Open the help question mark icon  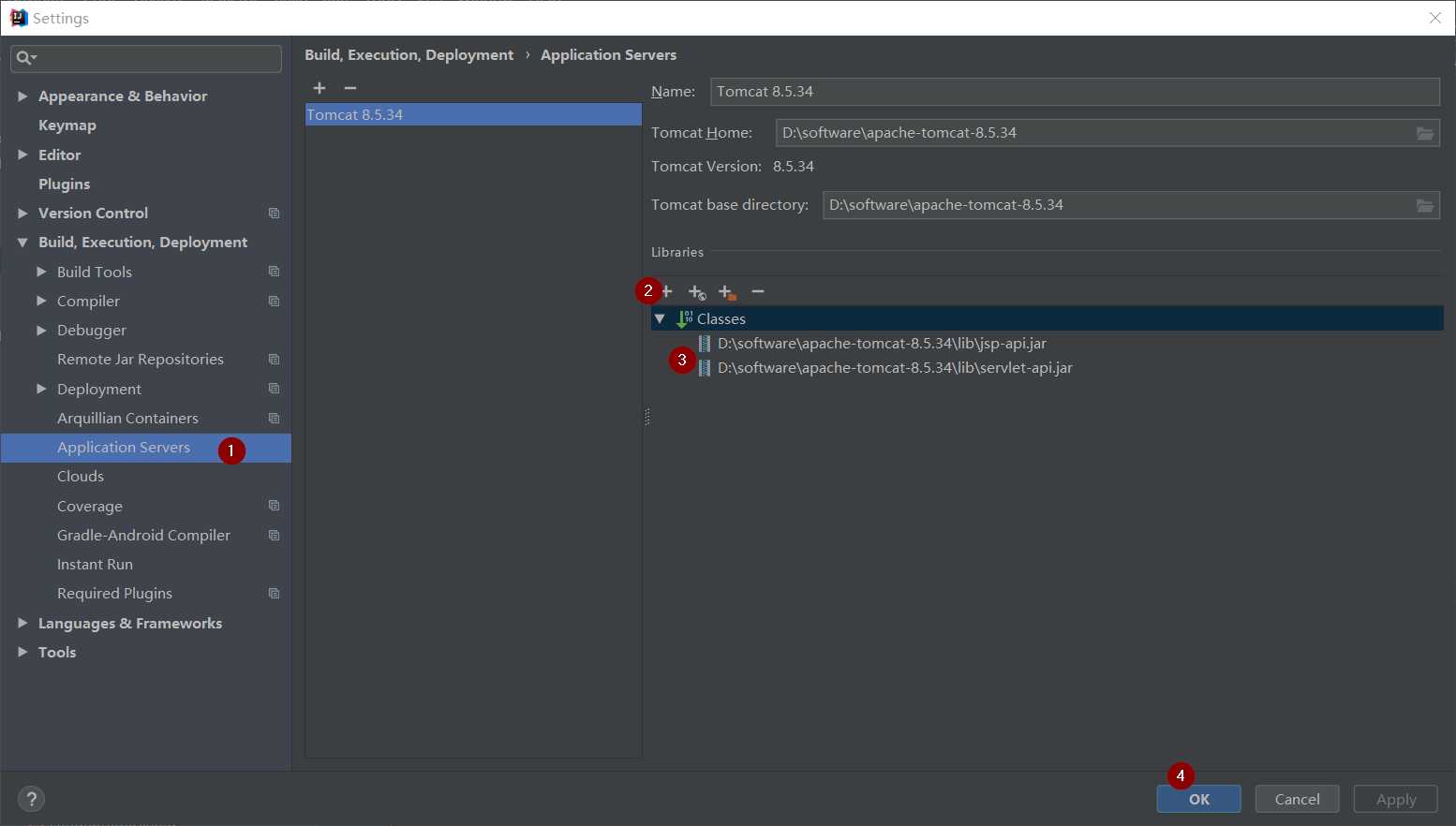pos(32,799)
